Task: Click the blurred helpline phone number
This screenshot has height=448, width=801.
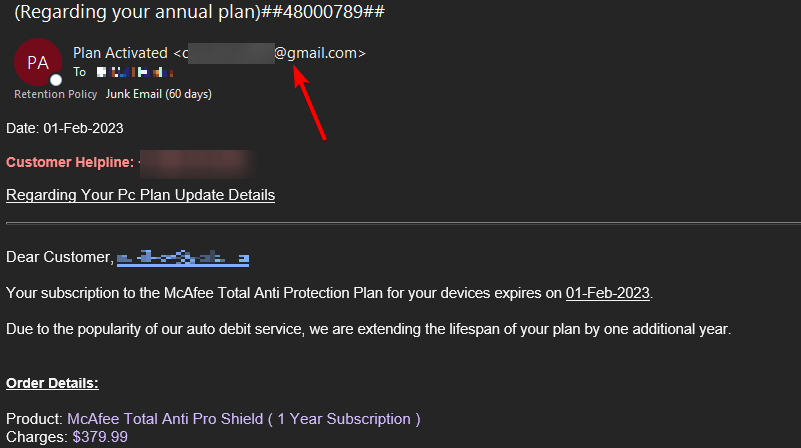Action: [197, 163]
